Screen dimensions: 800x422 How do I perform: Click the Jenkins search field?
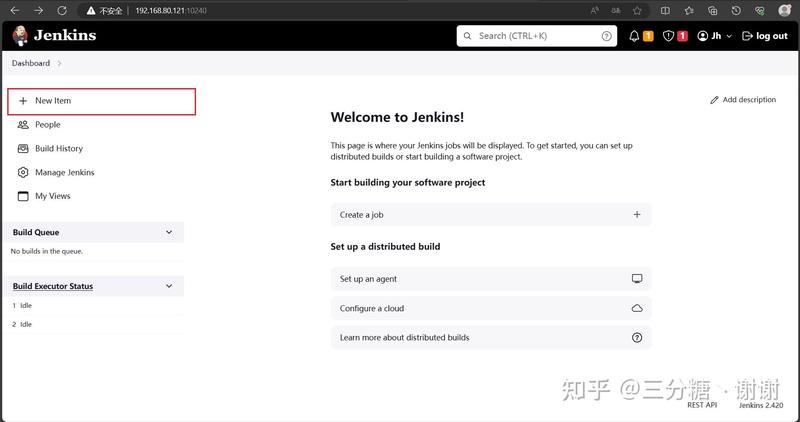537,36
